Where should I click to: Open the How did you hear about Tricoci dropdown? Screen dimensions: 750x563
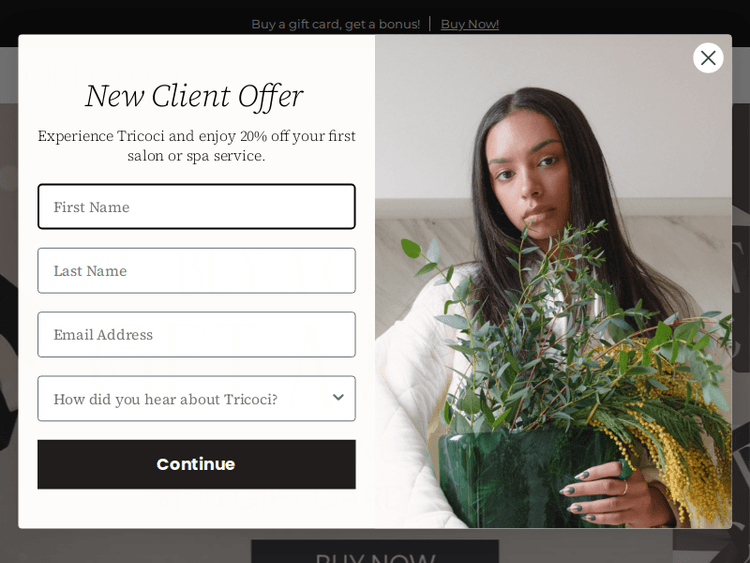pos(197,398)
